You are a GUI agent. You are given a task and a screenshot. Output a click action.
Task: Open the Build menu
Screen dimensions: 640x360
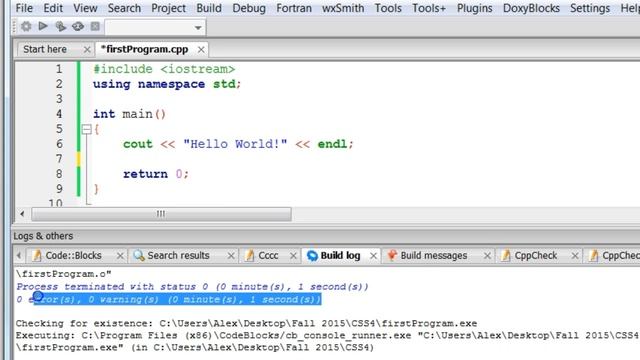coord(209,8)
